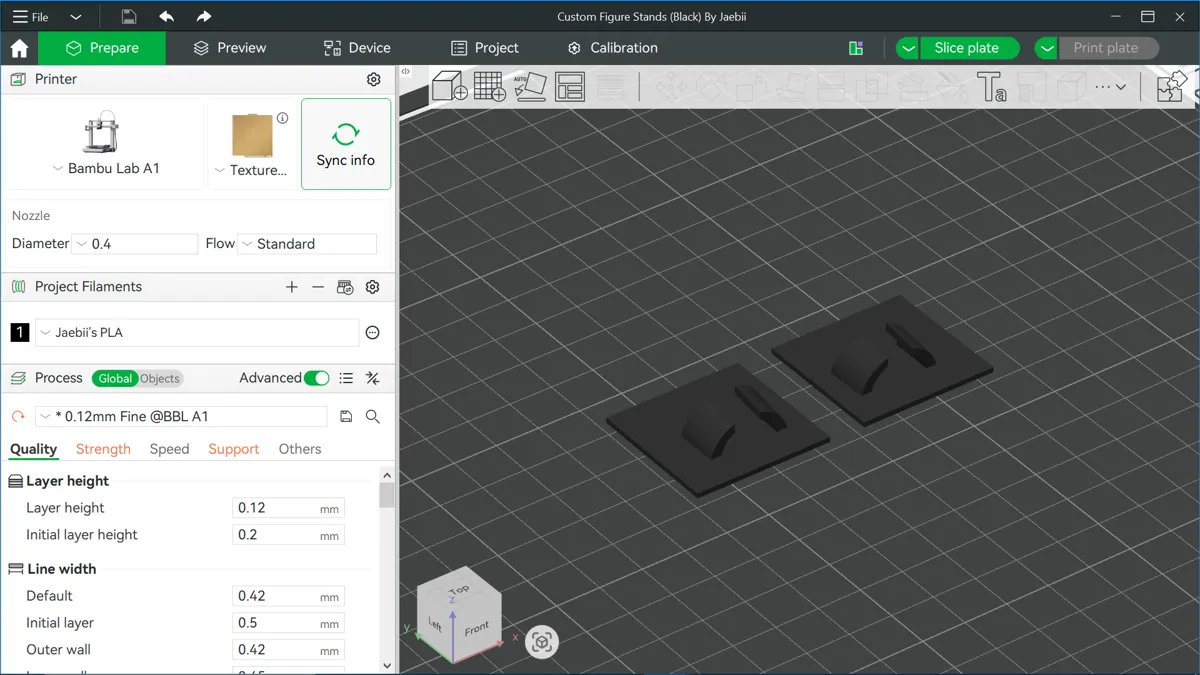Switch to the Device tab

tap(357, 48)
